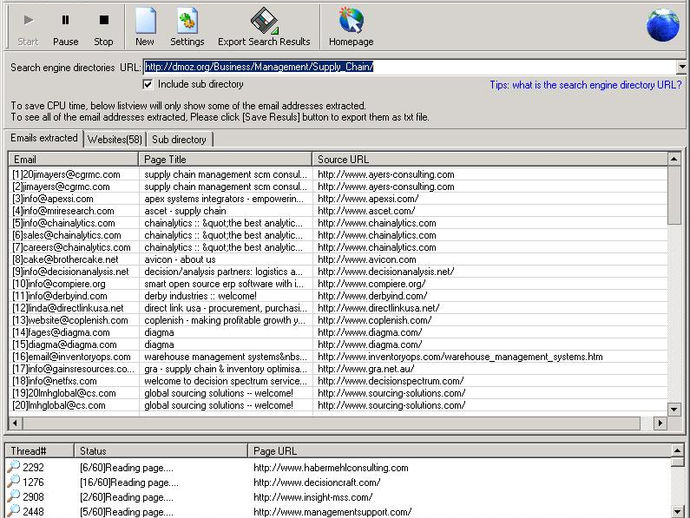Select row [6]sales@chainalytics.com

(x=338, y=235)
